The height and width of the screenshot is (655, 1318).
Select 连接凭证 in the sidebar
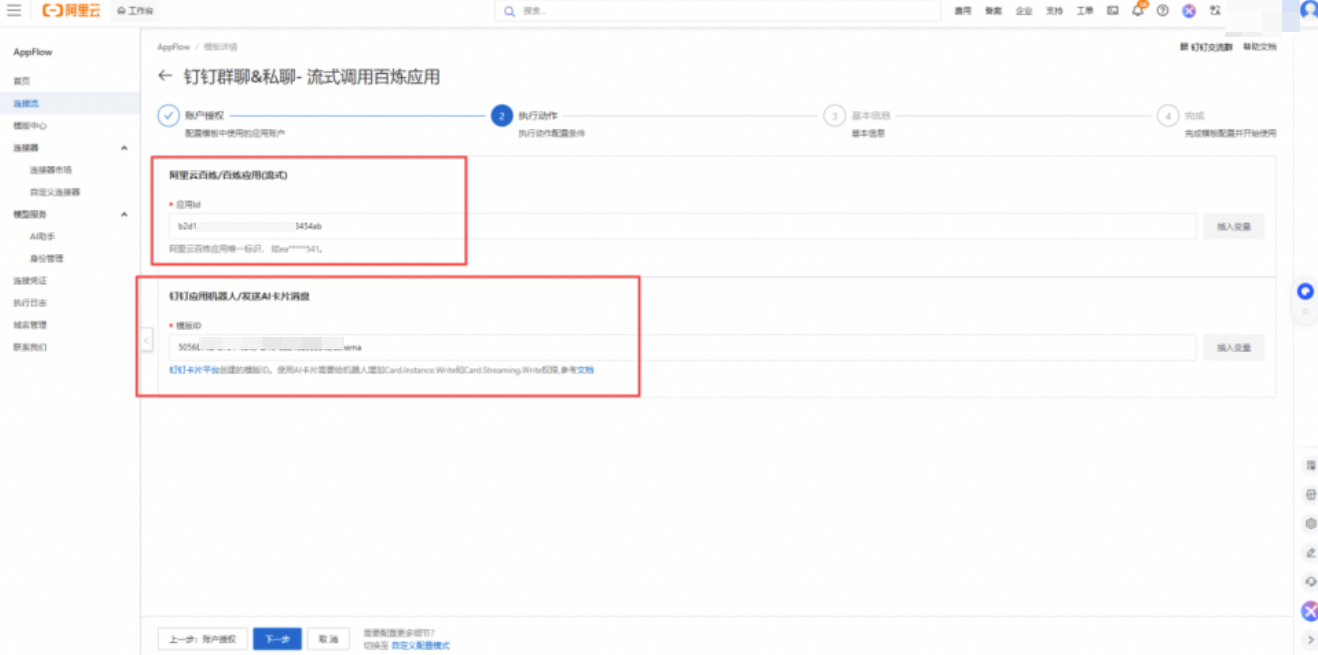pyautogui.click(x=30, y=280)
